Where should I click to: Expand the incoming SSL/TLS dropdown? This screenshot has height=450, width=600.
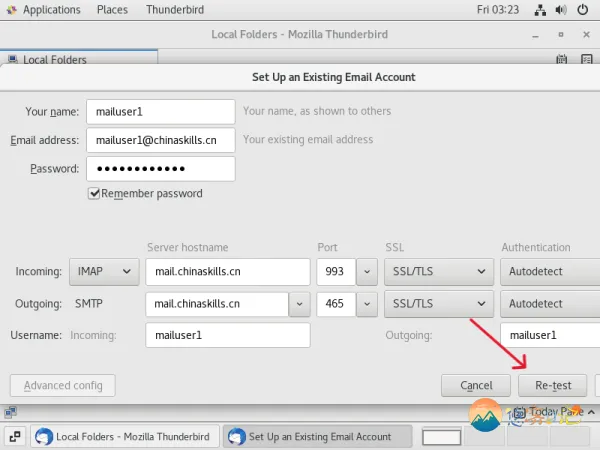pos(438,271)
